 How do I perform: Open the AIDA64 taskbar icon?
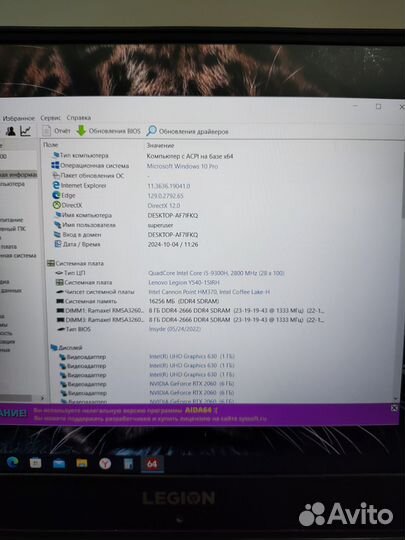(152, 464)
